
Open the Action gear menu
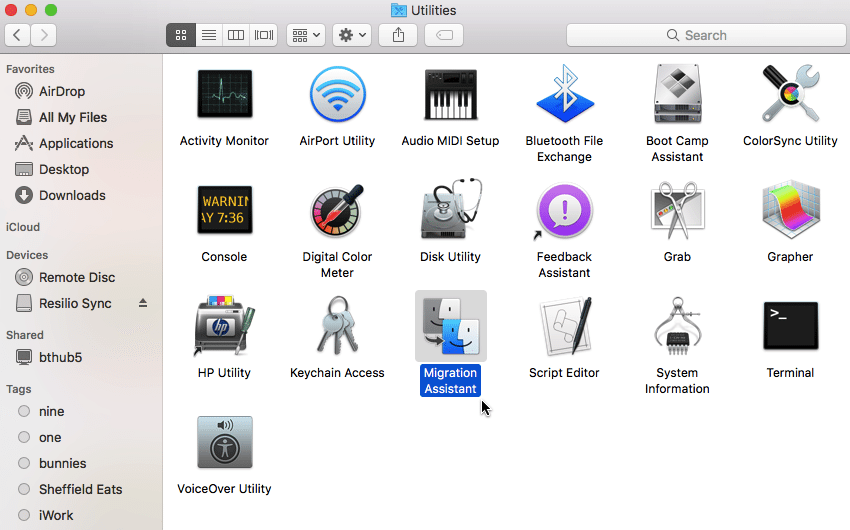pyautogui.click(x=352, y=35)
